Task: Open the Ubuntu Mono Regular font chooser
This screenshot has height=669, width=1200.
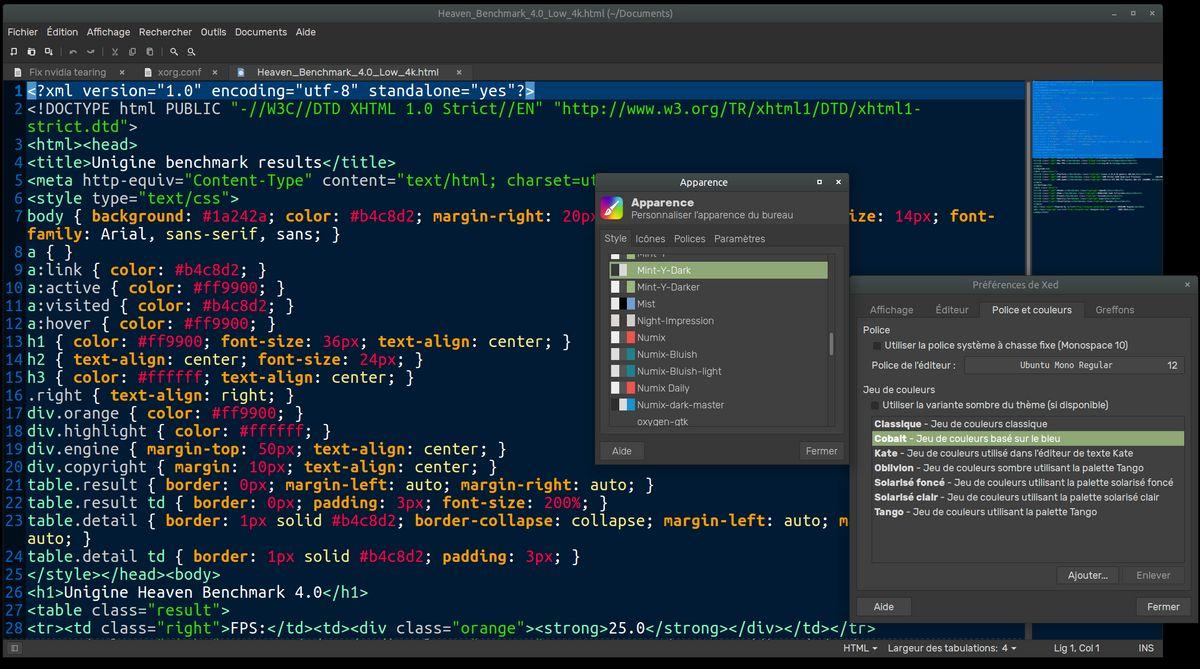Action: pyautogui.click(x=1074, y=365)
